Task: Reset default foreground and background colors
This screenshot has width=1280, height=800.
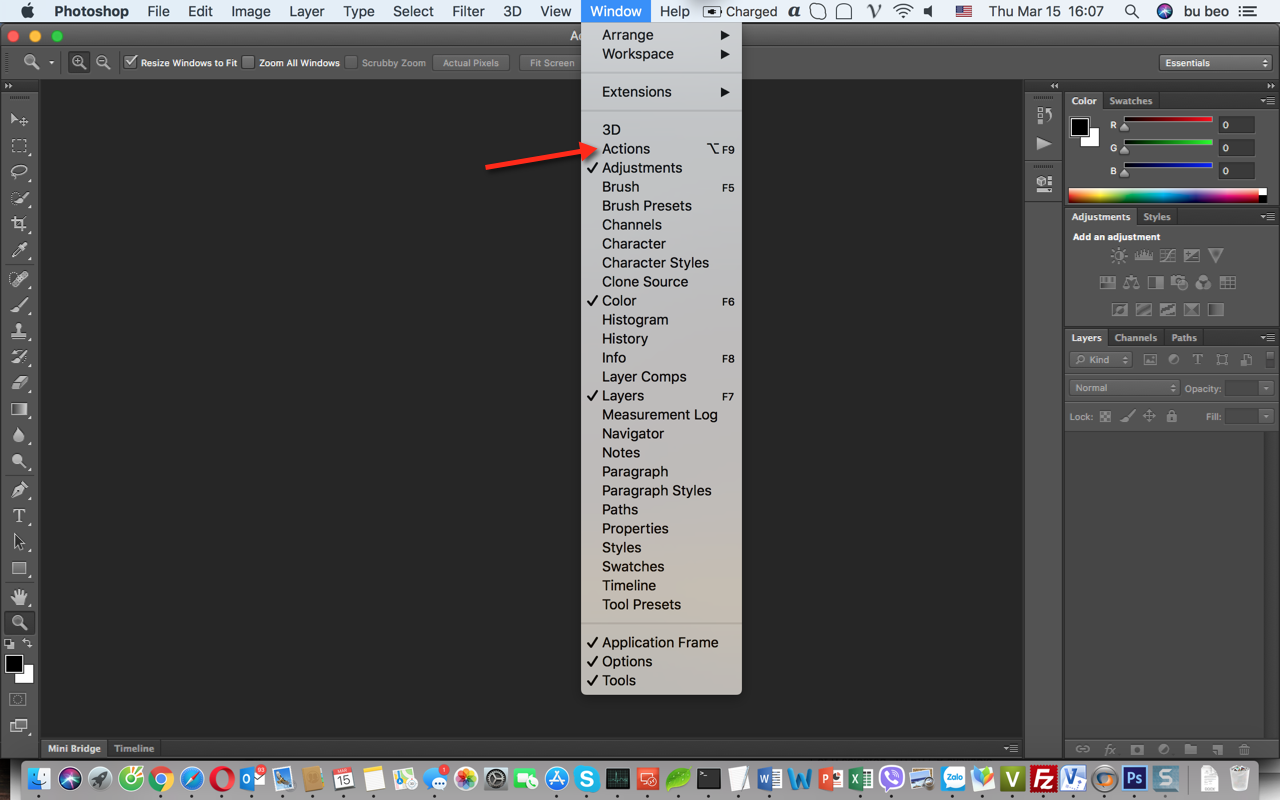Action: (10, 644)
